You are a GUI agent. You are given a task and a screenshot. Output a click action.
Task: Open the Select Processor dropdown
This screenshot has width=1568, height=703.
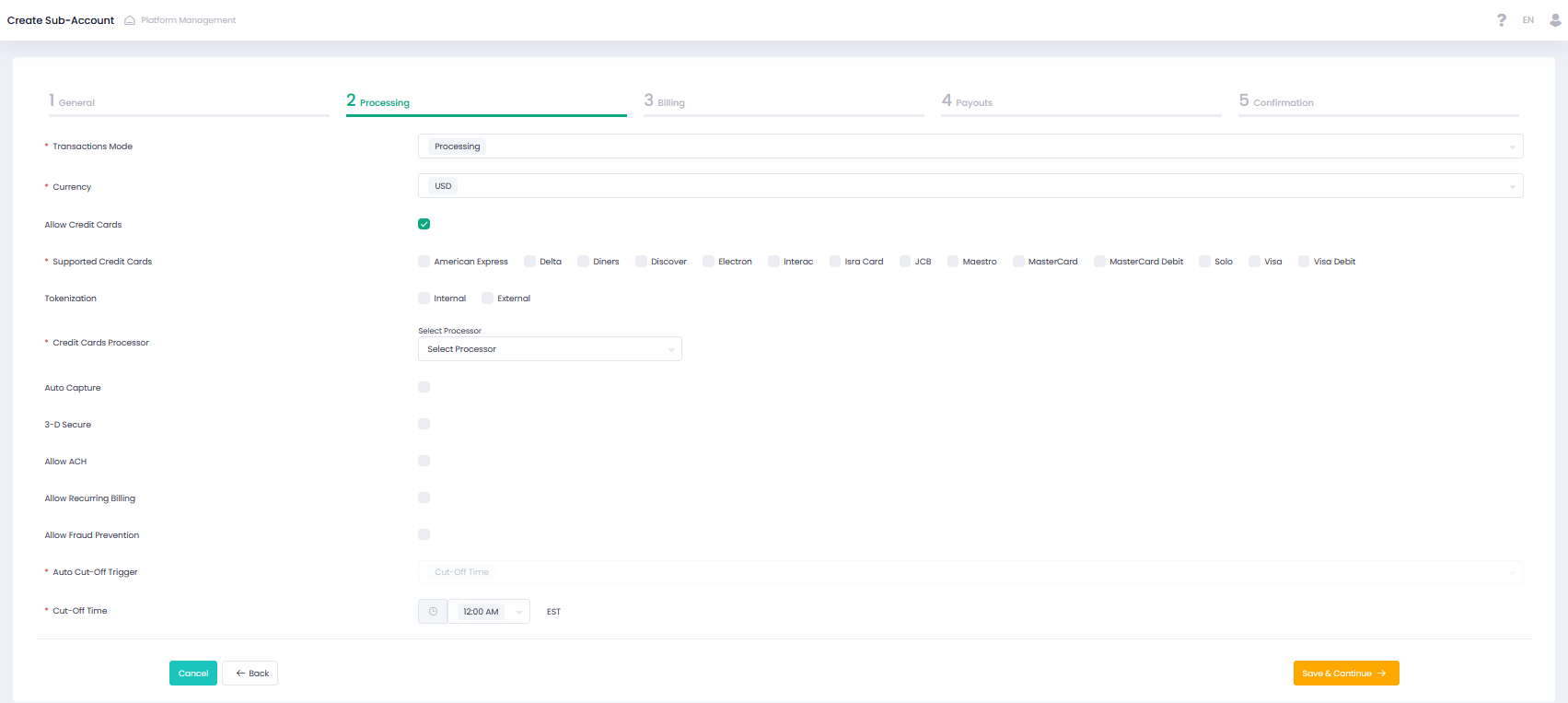(x=550, y=349)
